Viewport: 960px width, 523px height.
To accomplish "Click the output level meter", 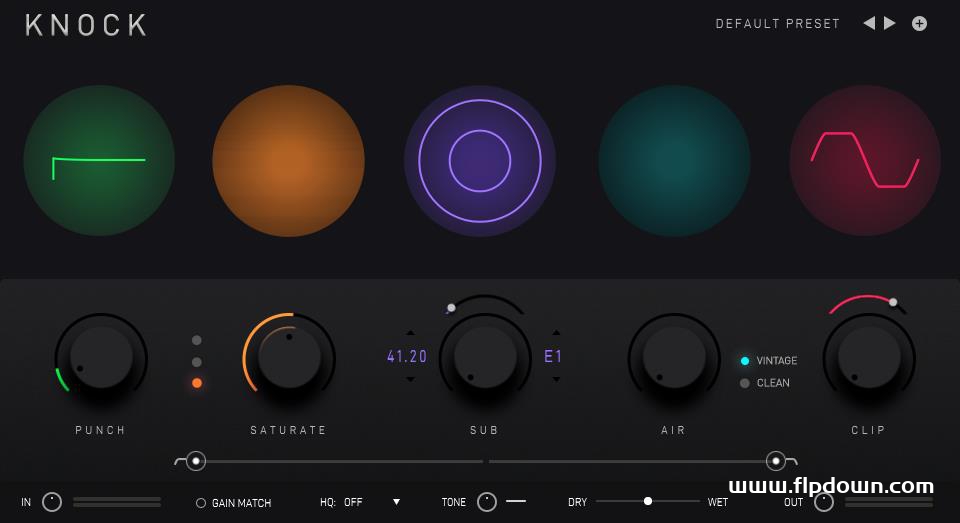I will (x=889, y=502).
